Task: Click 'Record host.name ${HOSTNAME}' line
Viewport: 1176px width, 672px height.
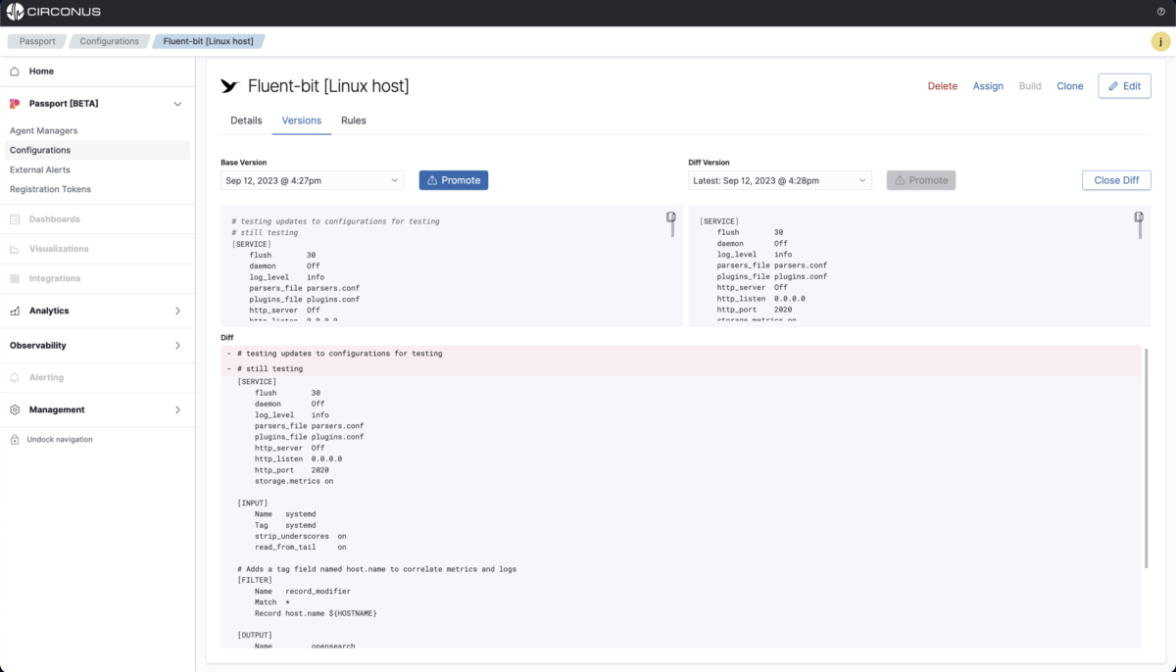Action: pos(315,614)
